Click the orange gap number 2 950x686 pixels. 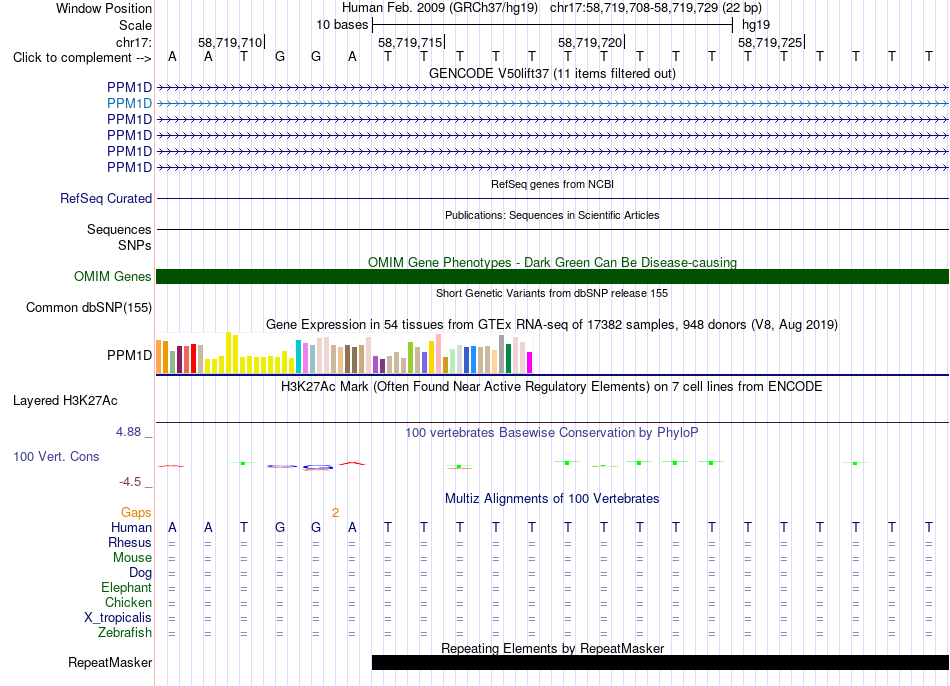(x=335, y=513)
